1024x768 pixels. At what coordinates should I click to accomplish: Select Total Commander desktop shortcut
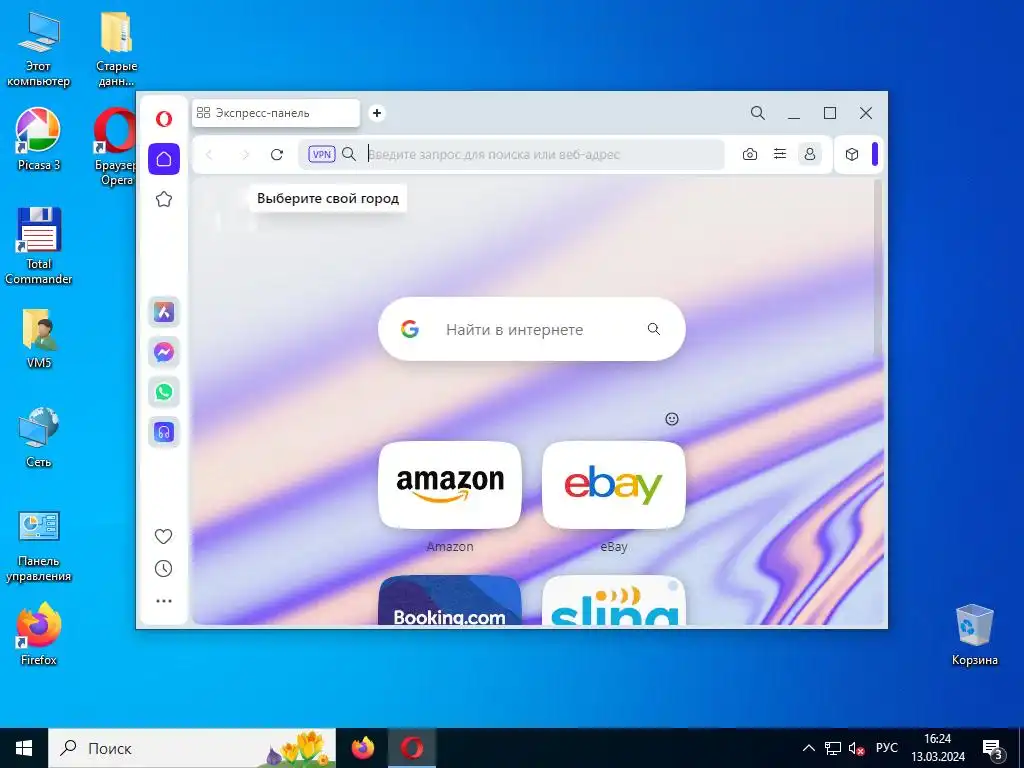(x=39, y=246)
